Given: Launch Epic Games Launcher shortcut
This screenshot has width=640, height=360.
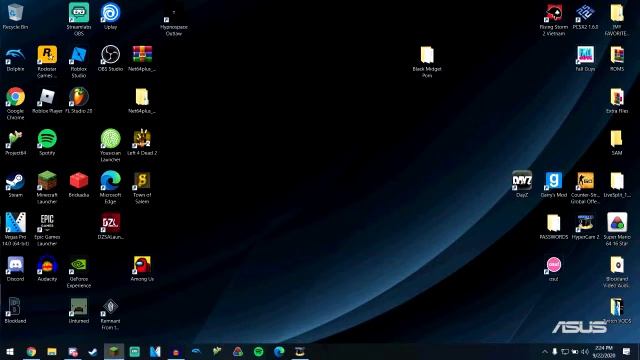Looking at the screenshot, I should click(47, 229).
